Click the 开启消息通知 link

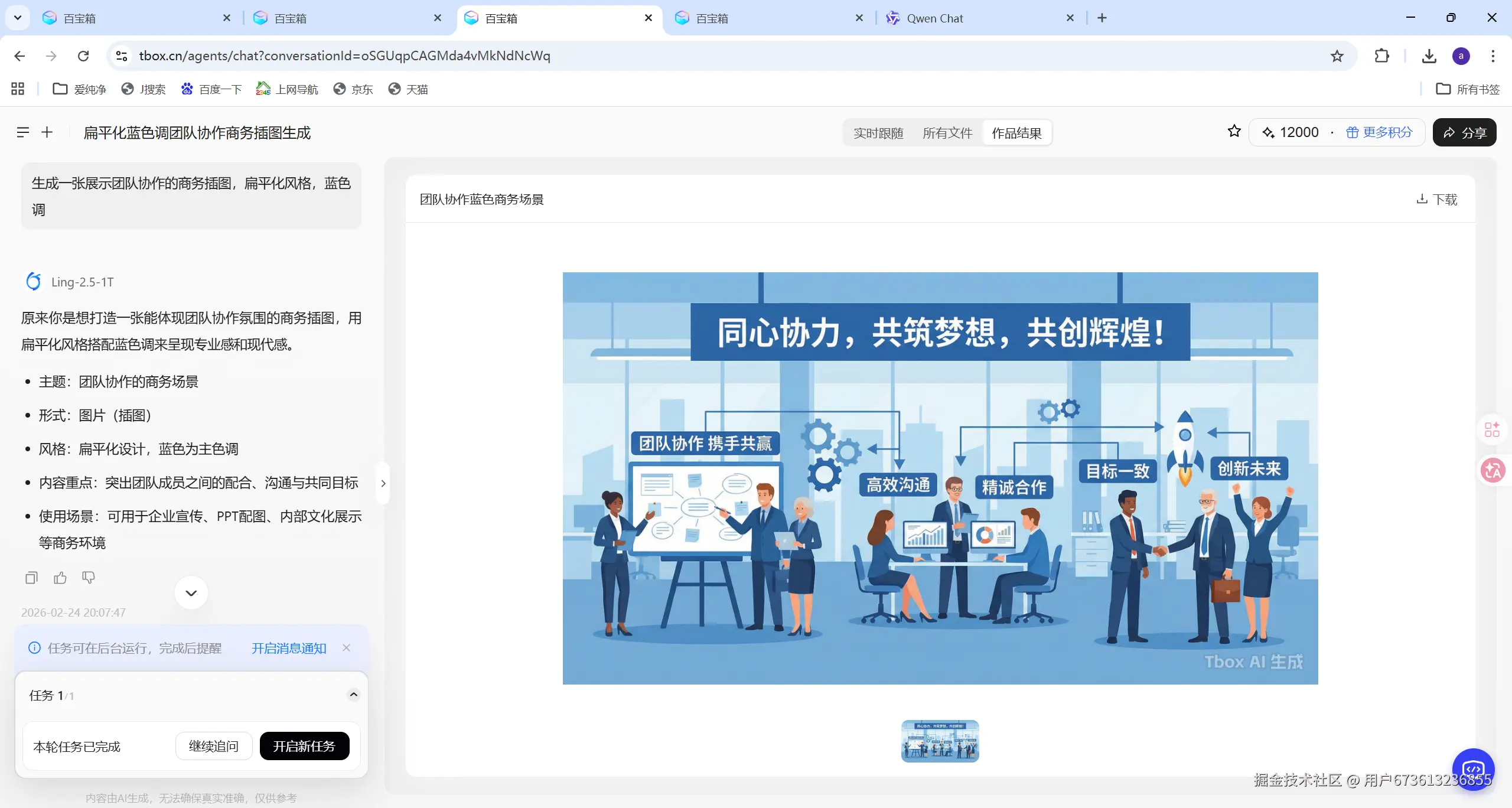[289, 648]
